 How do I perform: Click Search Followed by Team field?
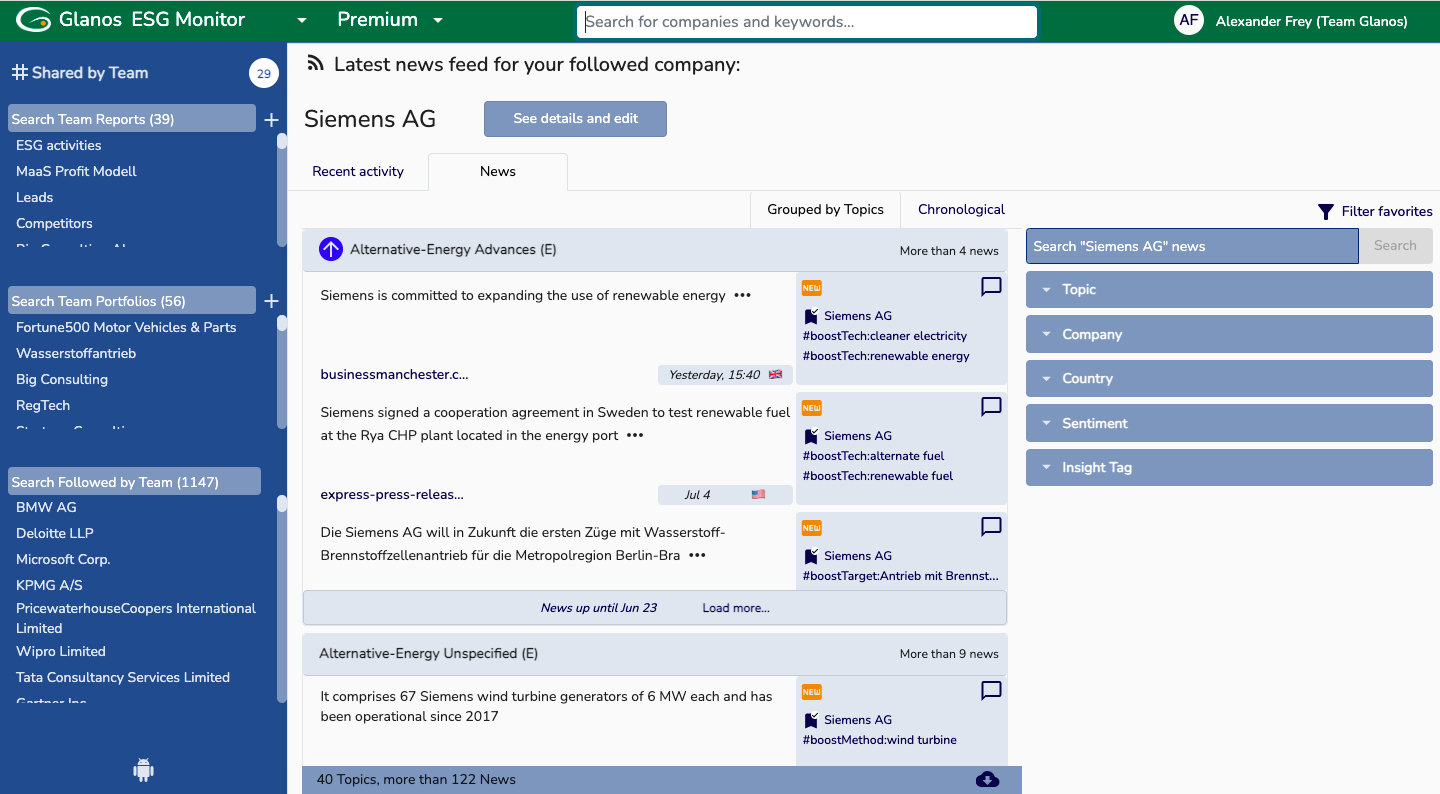point(134,482)
